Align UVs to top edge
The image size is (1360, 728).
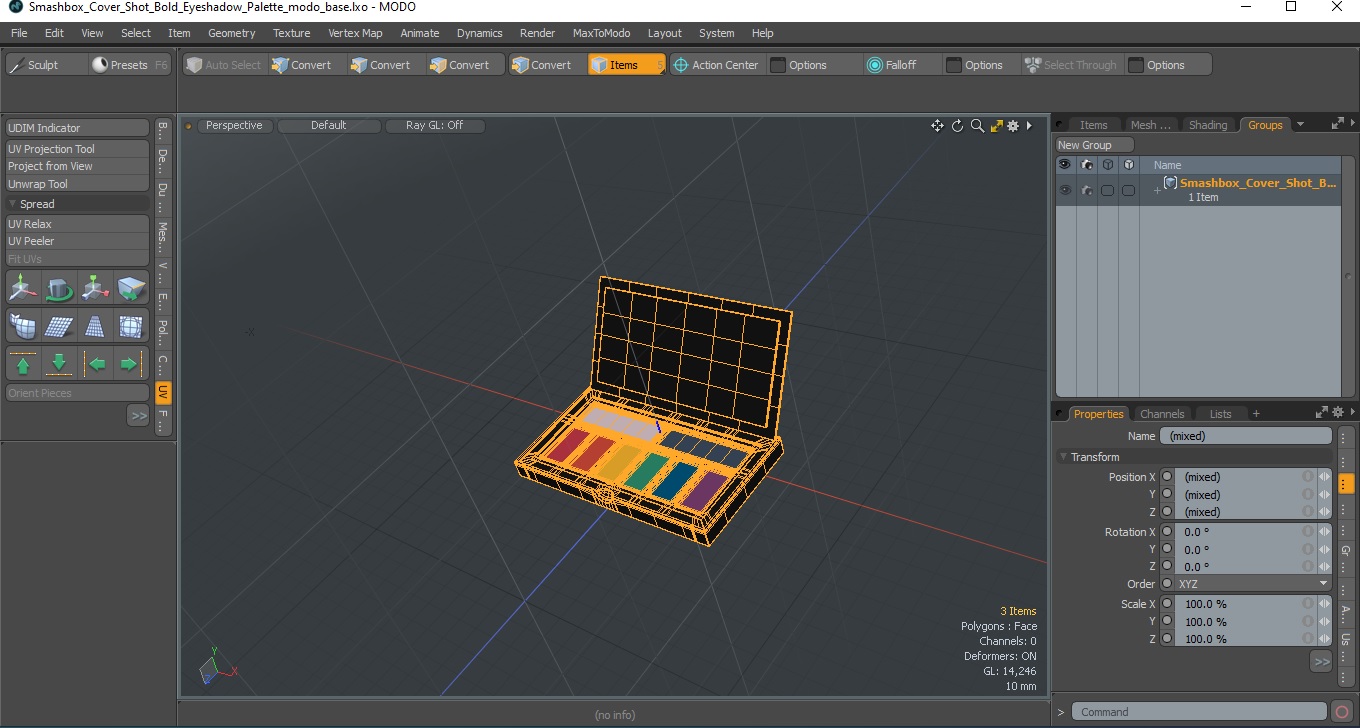click(x=24, y=363)
